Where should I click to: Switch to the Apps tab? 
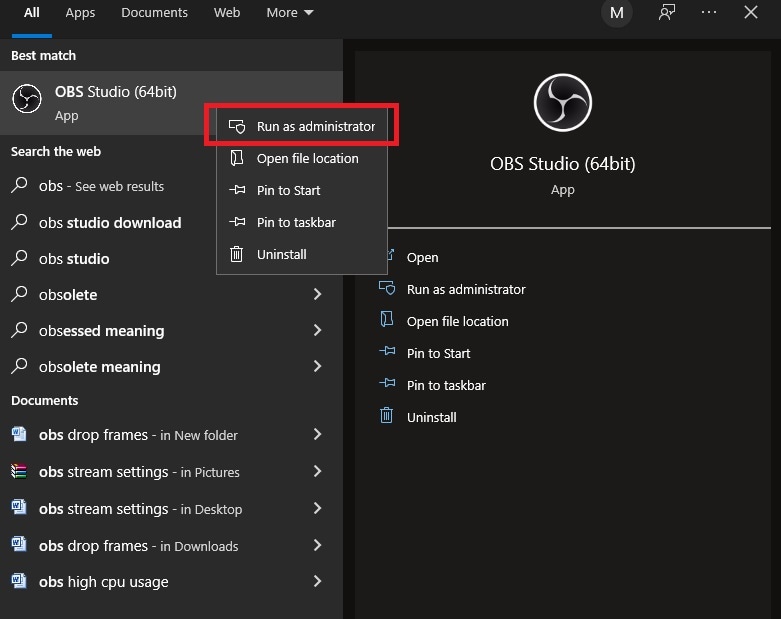click(80, 13)
